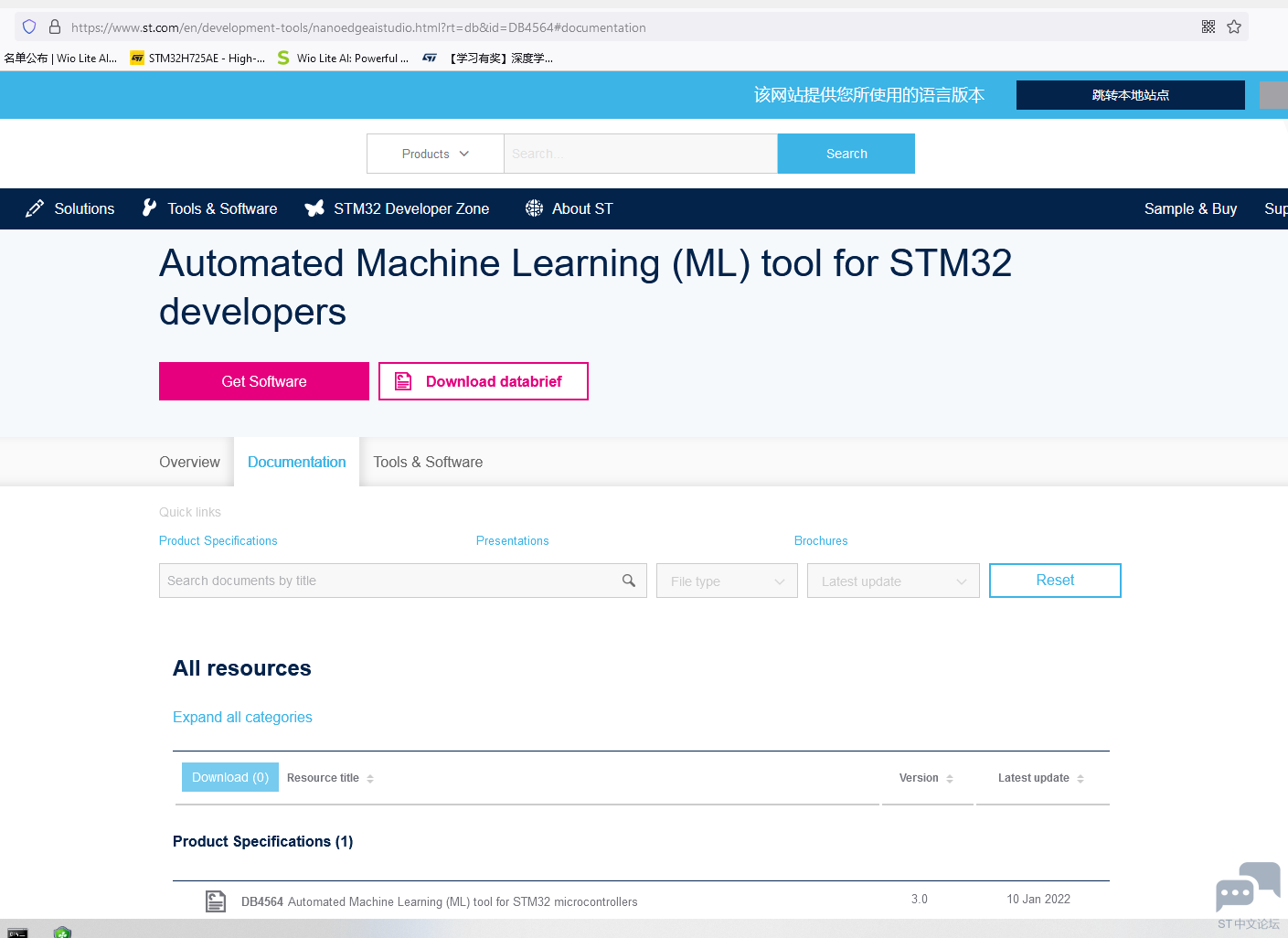Open the DB4564 document link
This screenshot has height=938, width=1288.
pyautogui.click(x=440, y=901)
